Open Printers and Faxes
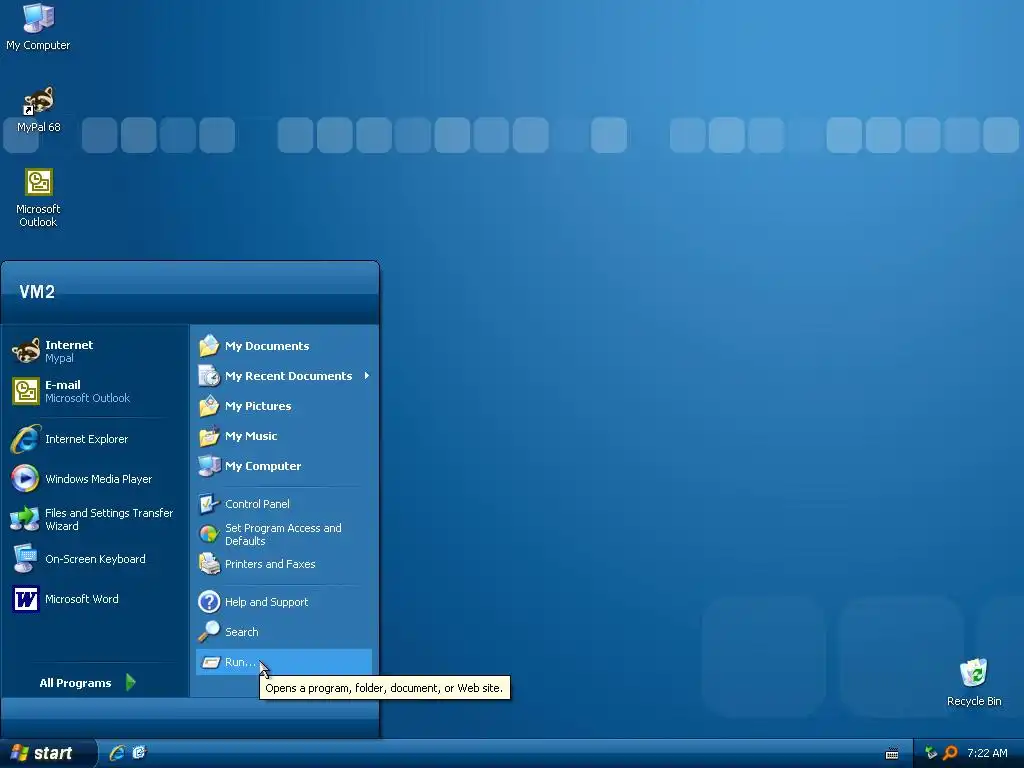Screen dimensions: 1024x768 pos(283,564)
